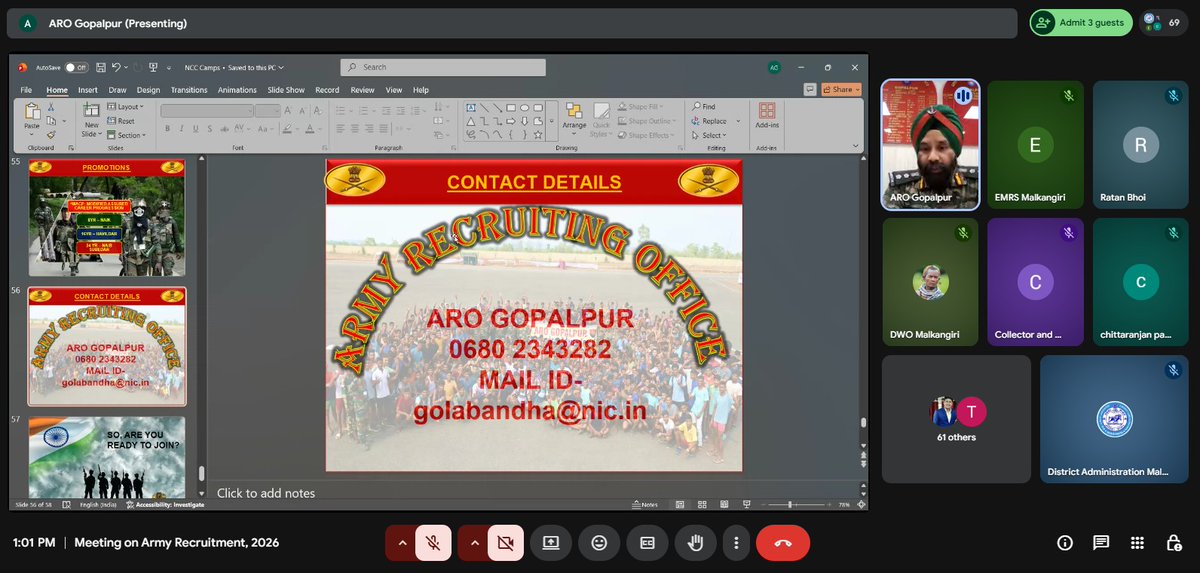Viewport: 1200px width, 573px height.
Task: Open the File menu
Action: (27, 90)
